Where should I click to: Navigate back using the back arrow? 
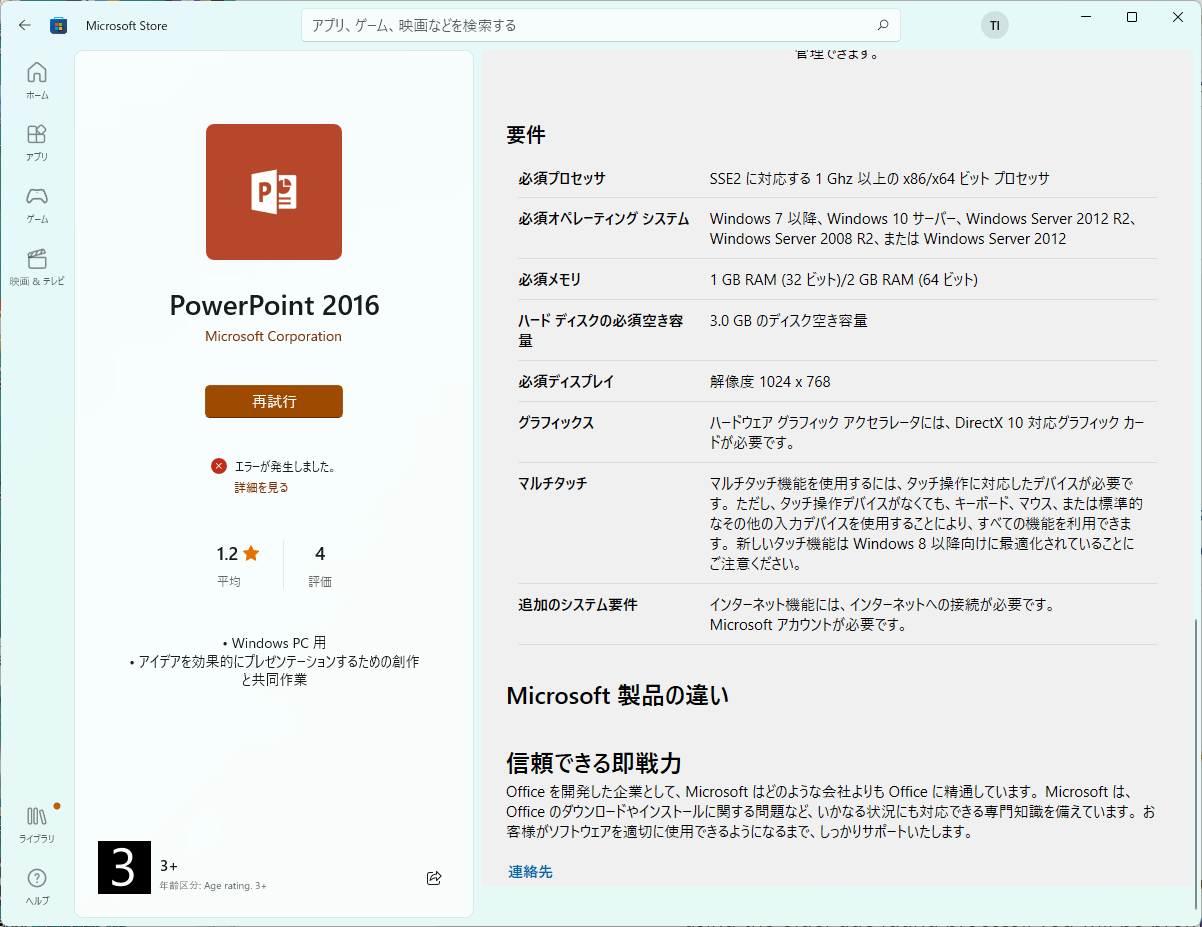pyautogui.click(x=24, y=25)
